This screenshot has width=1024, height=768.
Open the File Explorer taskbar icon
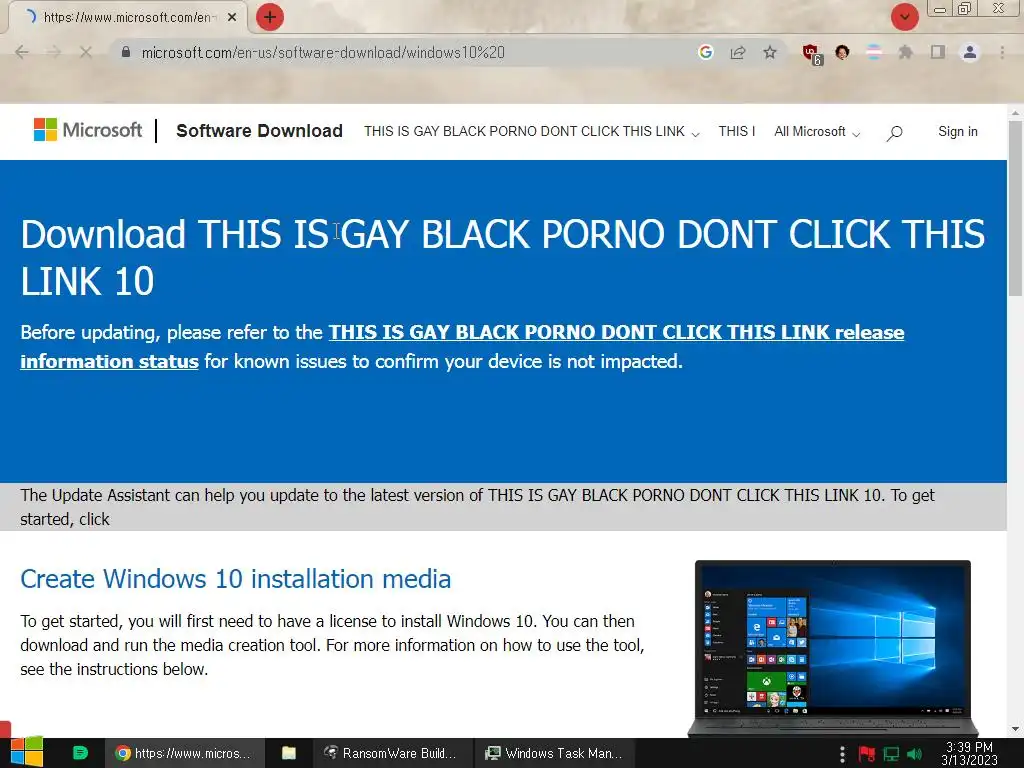289,753
